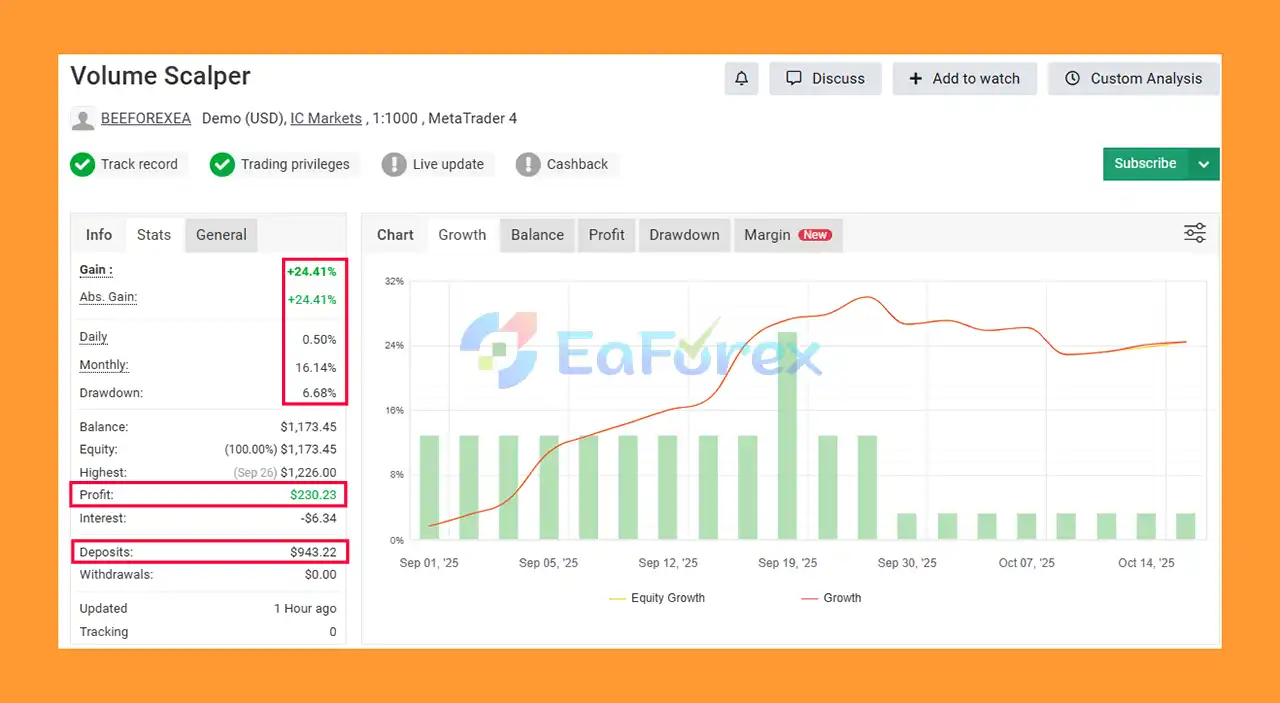Switch to the Balance chart tab
The image size is (1280, 703).
tap(537, 235)
